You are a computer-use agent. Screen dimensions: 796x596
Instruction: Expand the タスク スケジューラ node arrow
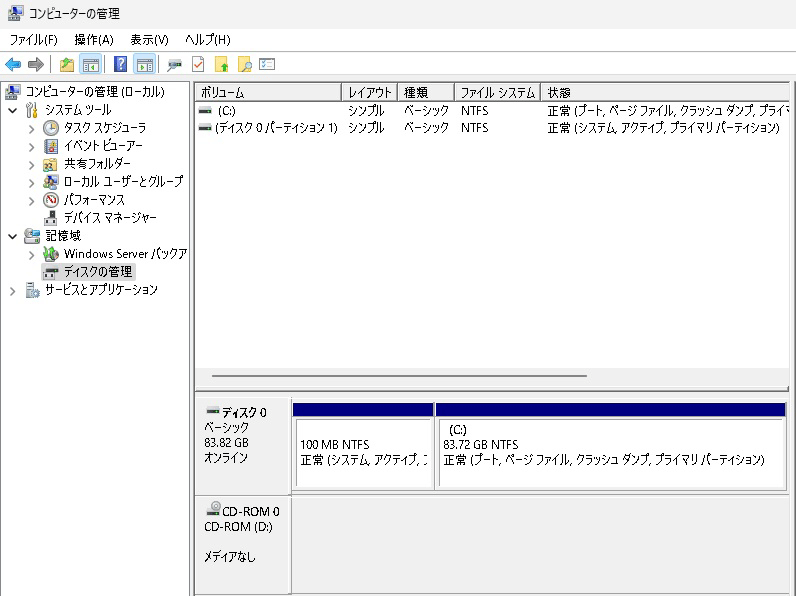coord(31,128)
